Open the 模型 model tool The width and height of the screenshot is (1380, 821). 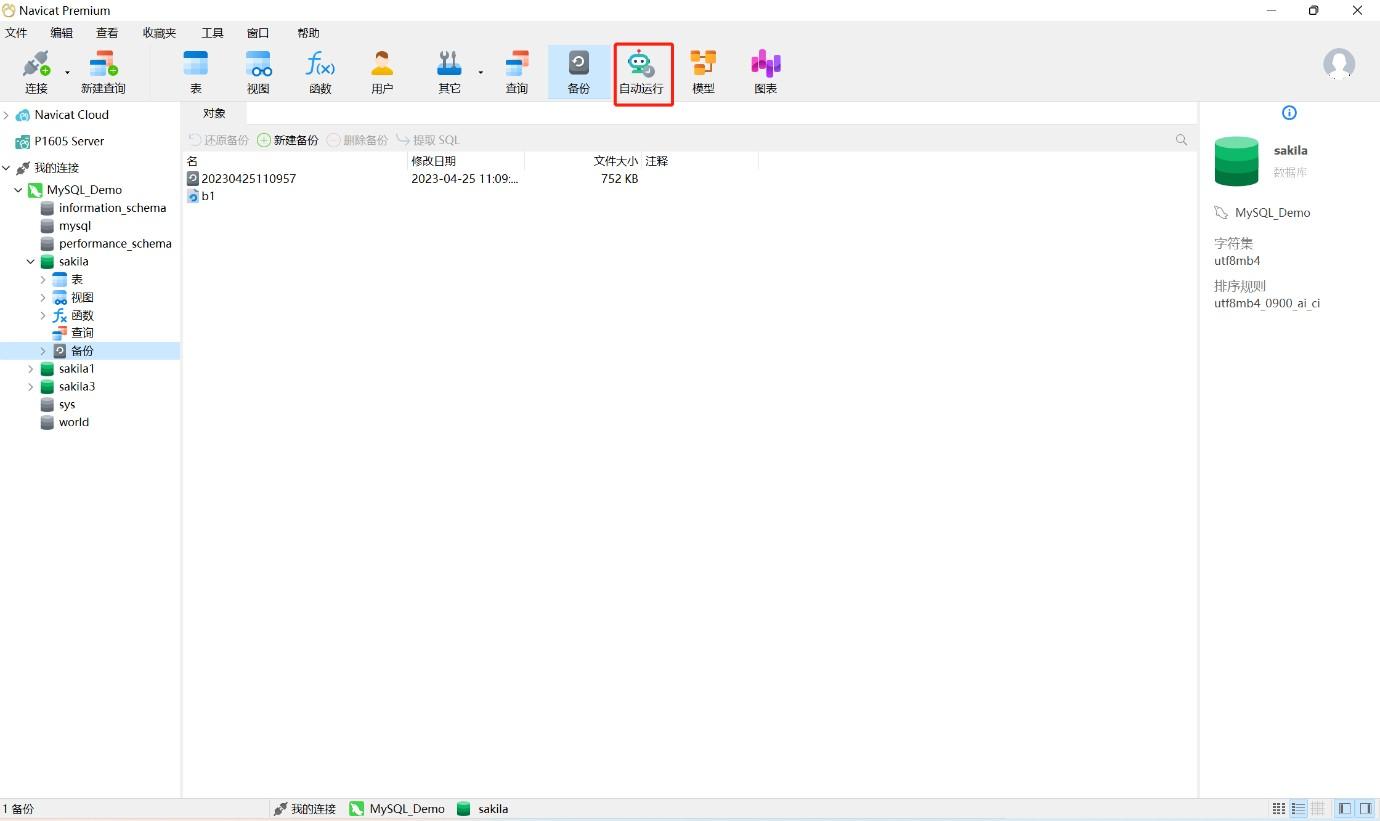[x=703, y=73]
